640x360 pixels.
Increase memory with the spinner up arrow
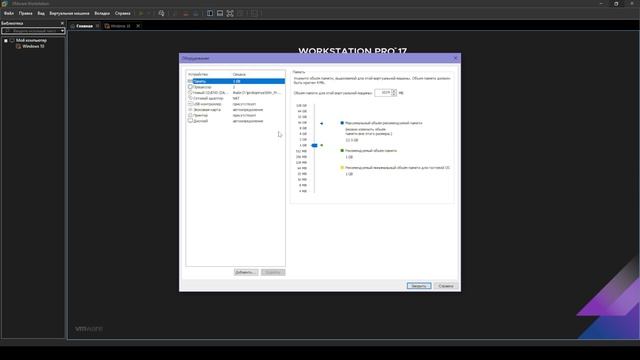(394, 91)
